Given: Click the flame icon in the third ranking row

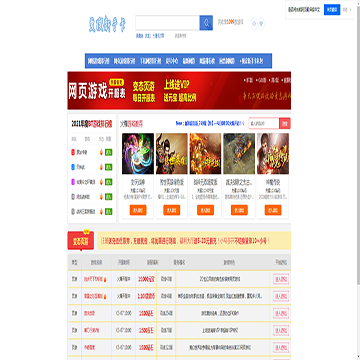Looking at the screenshot, I should [x=101, y=182].
